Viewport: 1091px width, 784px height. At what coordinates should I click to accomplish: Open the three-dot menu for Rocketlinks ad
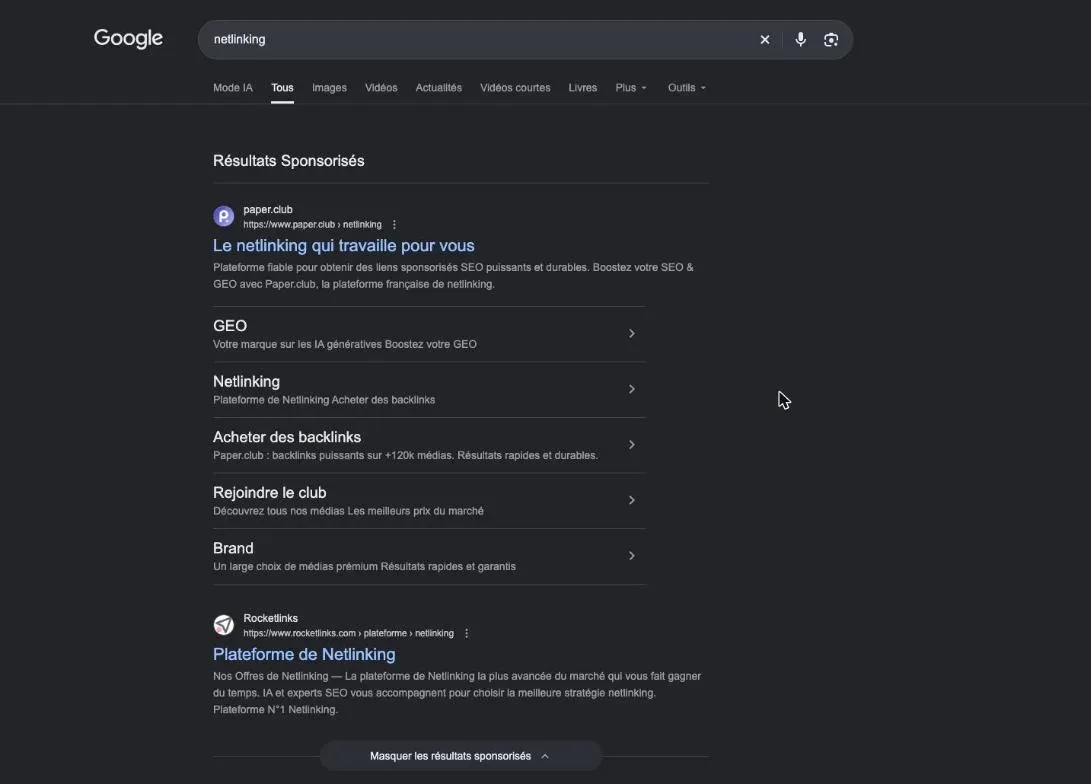(467, 633)
